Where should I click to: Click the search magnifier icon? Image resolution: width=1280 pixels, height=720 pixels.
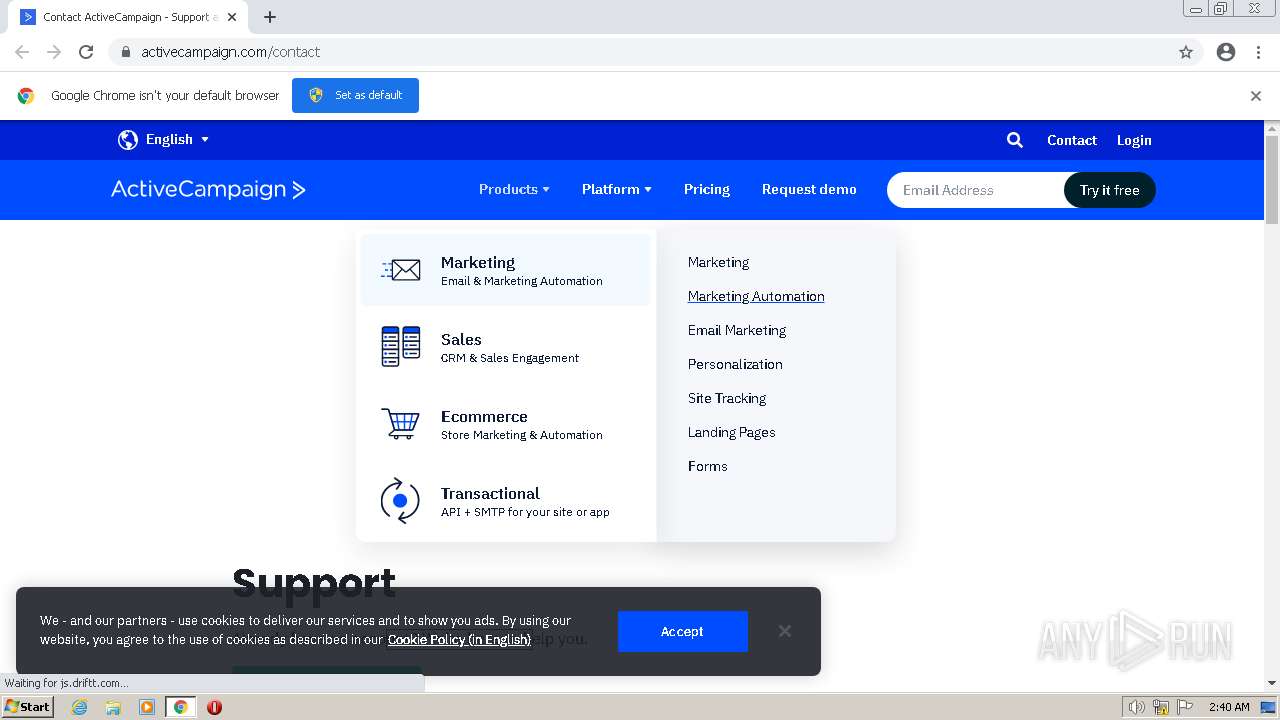pos(1014,140)
